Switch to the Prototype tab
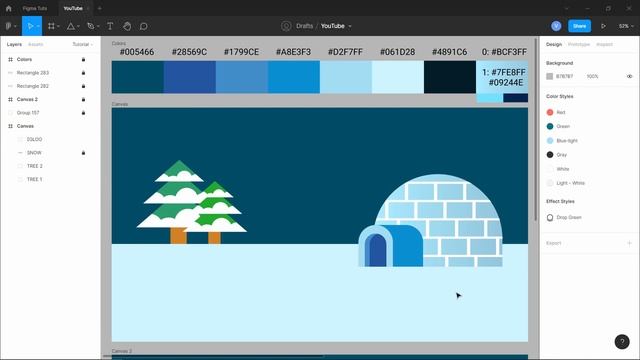 (x=579, y=44)
